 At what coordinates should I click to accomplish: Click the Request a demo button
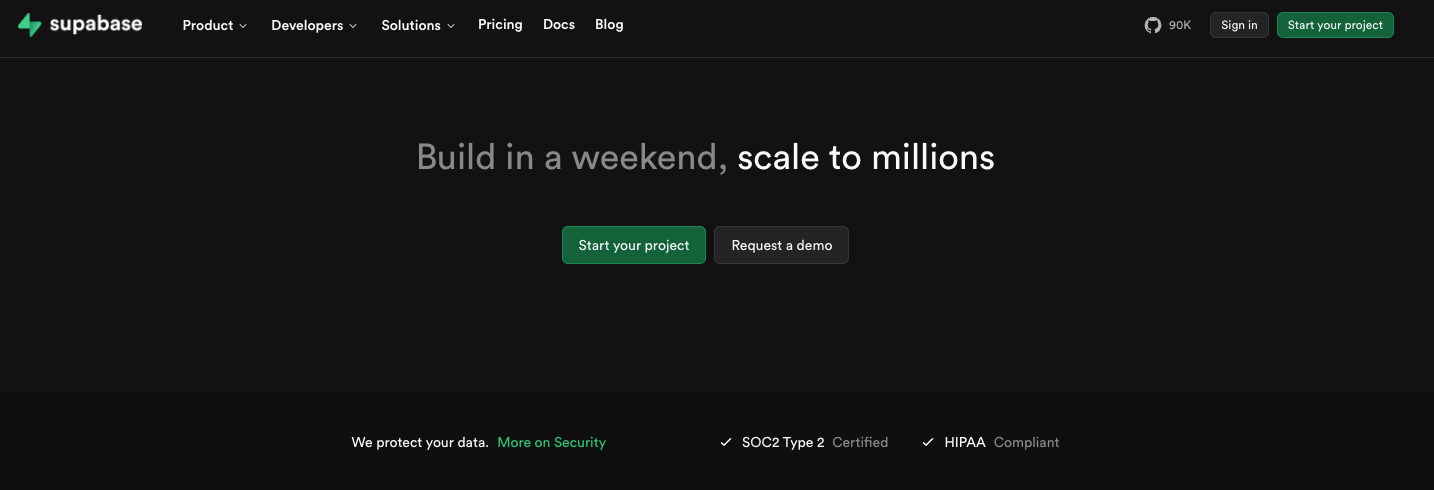781,245
